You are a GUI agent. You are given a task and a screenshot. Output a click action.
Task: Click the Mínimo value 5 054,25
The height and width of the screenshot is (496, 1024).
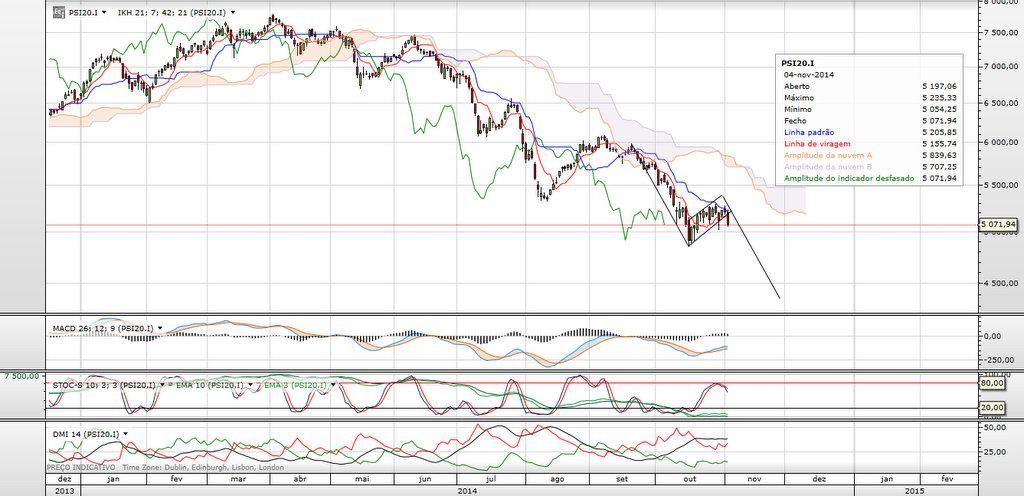pyautogui.click(x=939, y=110)
